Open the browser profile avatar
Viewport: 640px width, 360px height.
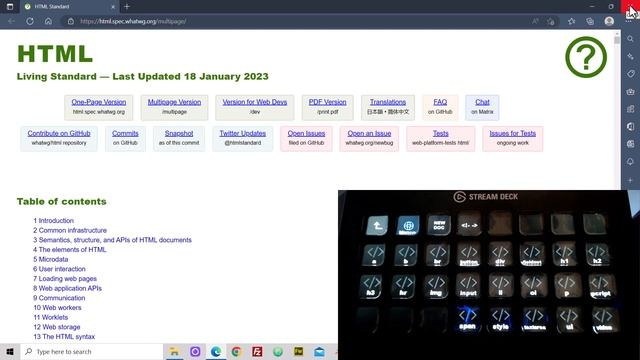pyautogui.click(x=609, y=21)
